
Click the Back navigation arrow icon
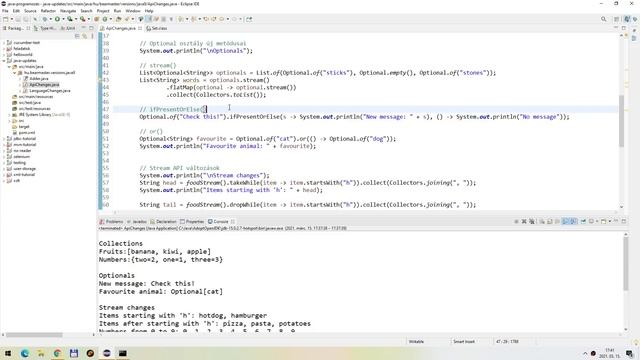pyautogui.click(x=222, y=19)
